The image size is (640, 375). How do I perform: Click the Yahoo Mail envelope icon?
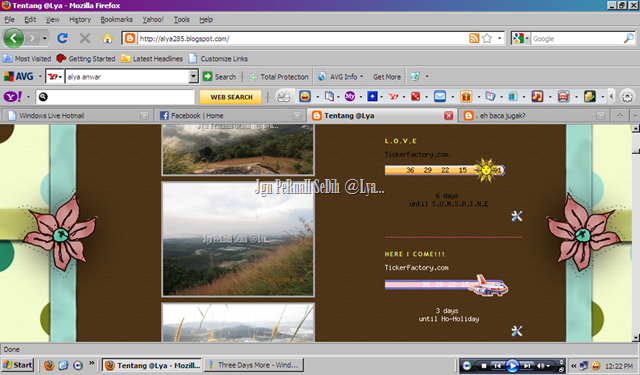[440, 97]
